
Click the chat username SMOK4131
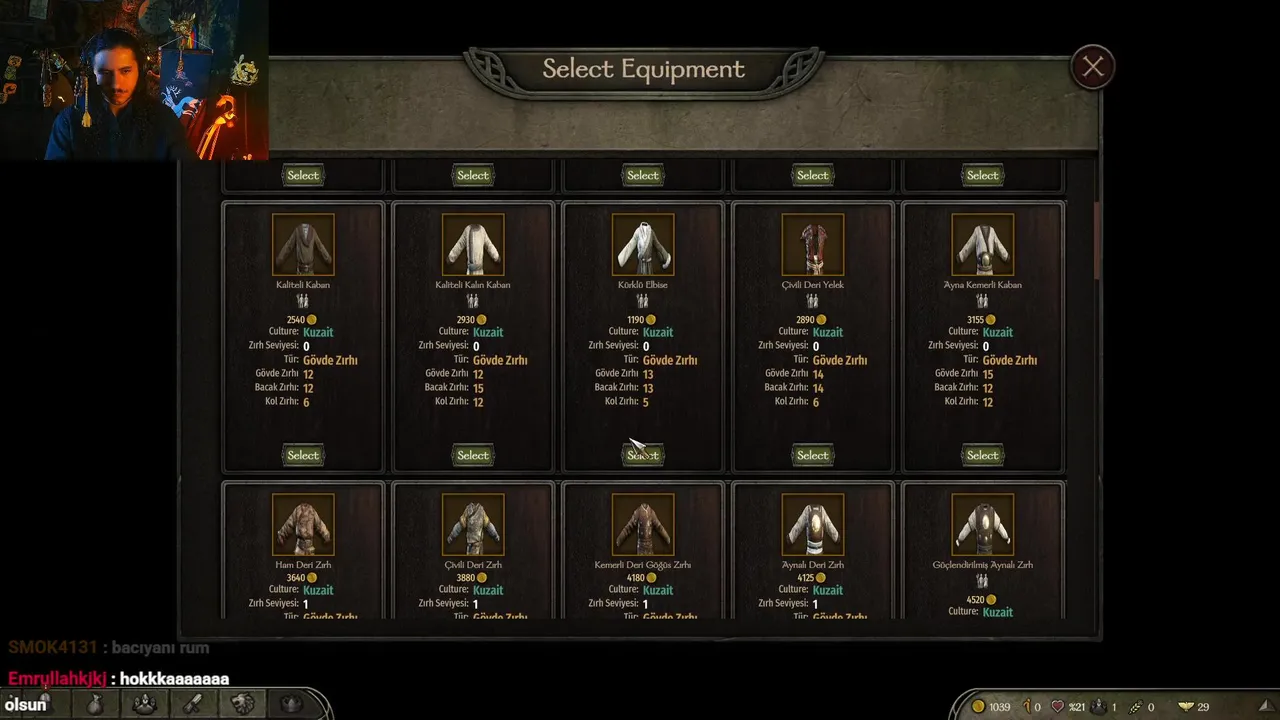tap(53, 648)
